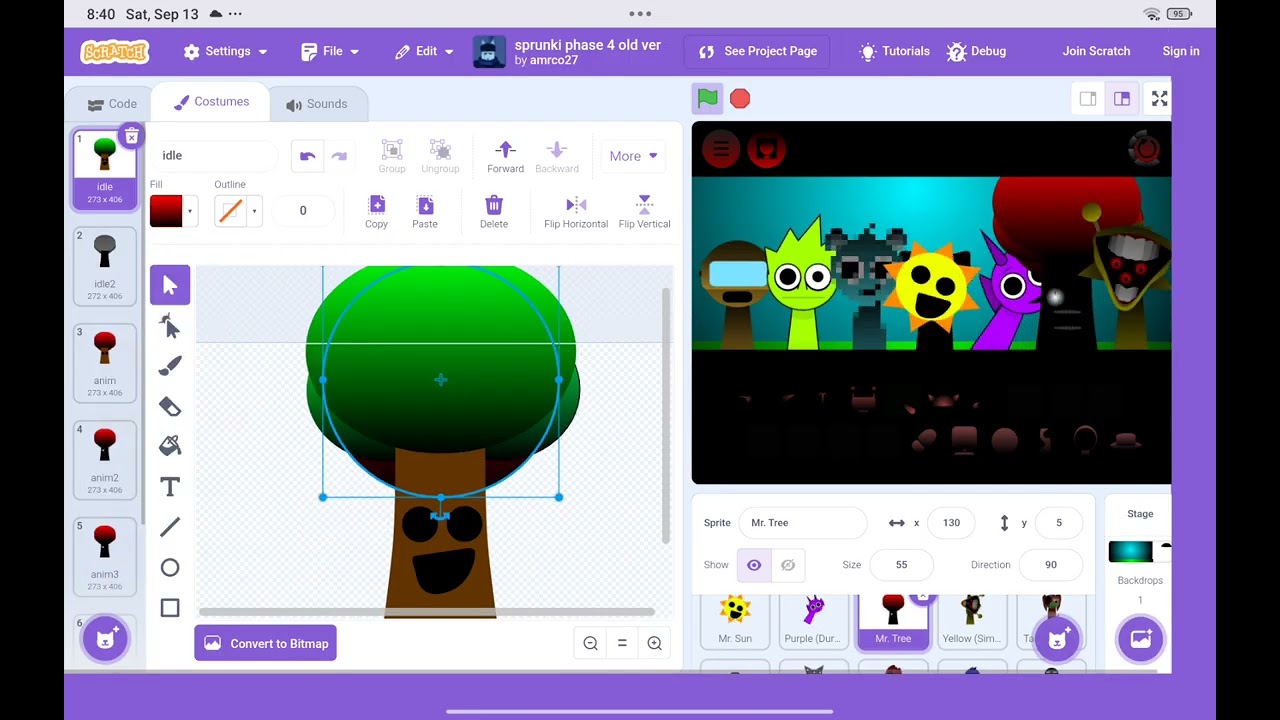The width and height of the screenshot is (1280, 720).
Task: Select the Rectangle tool
Action: (x=170, y=608)
